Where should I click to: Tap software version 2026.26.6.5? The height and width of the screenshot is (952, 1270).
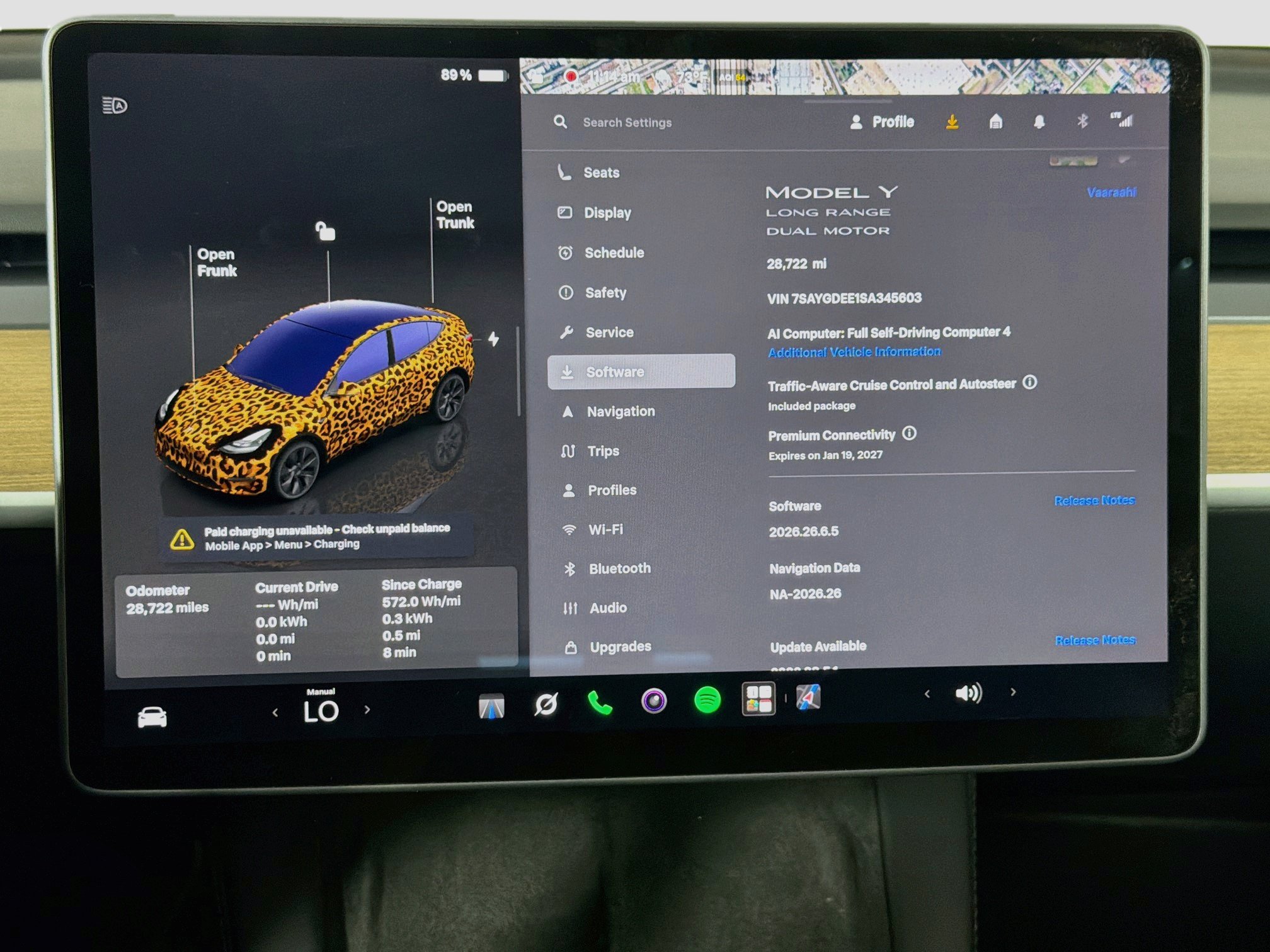pos(804,531)
